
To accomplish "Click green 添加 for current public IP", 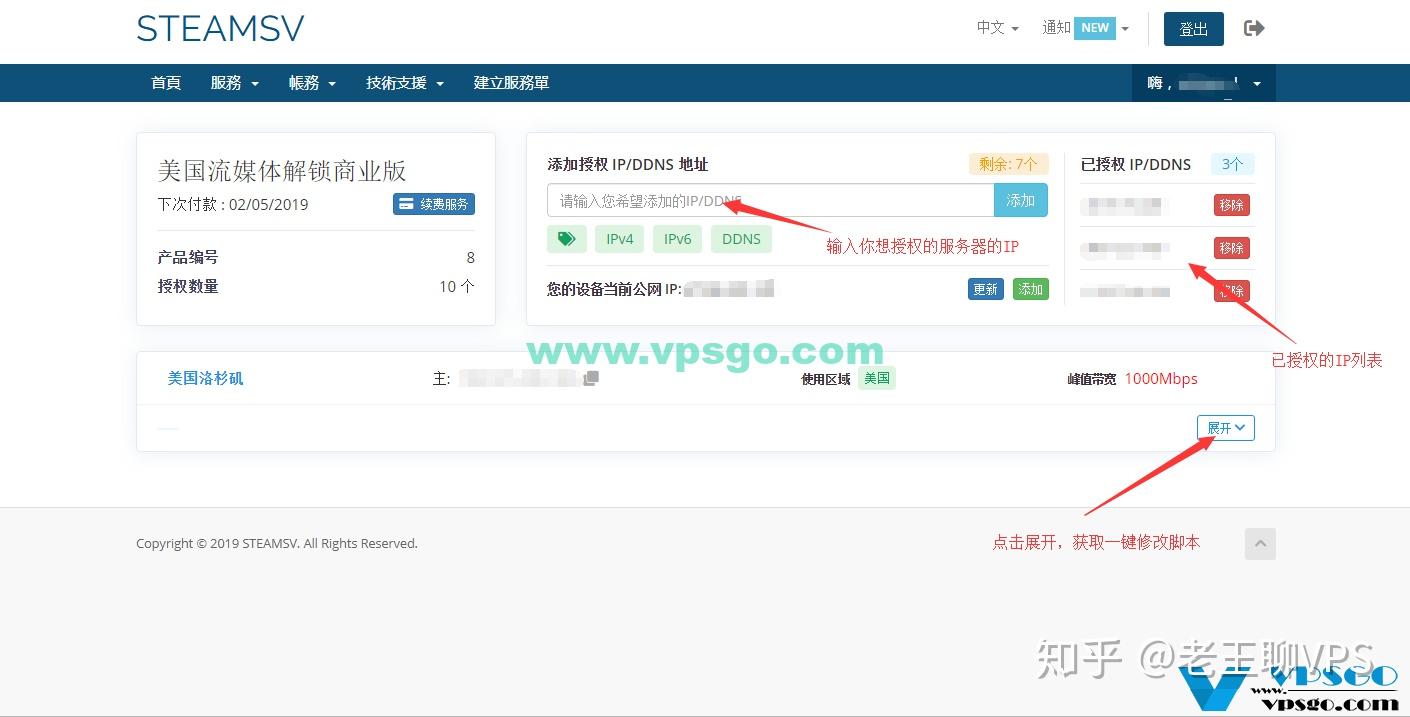I will point(1031,289).
